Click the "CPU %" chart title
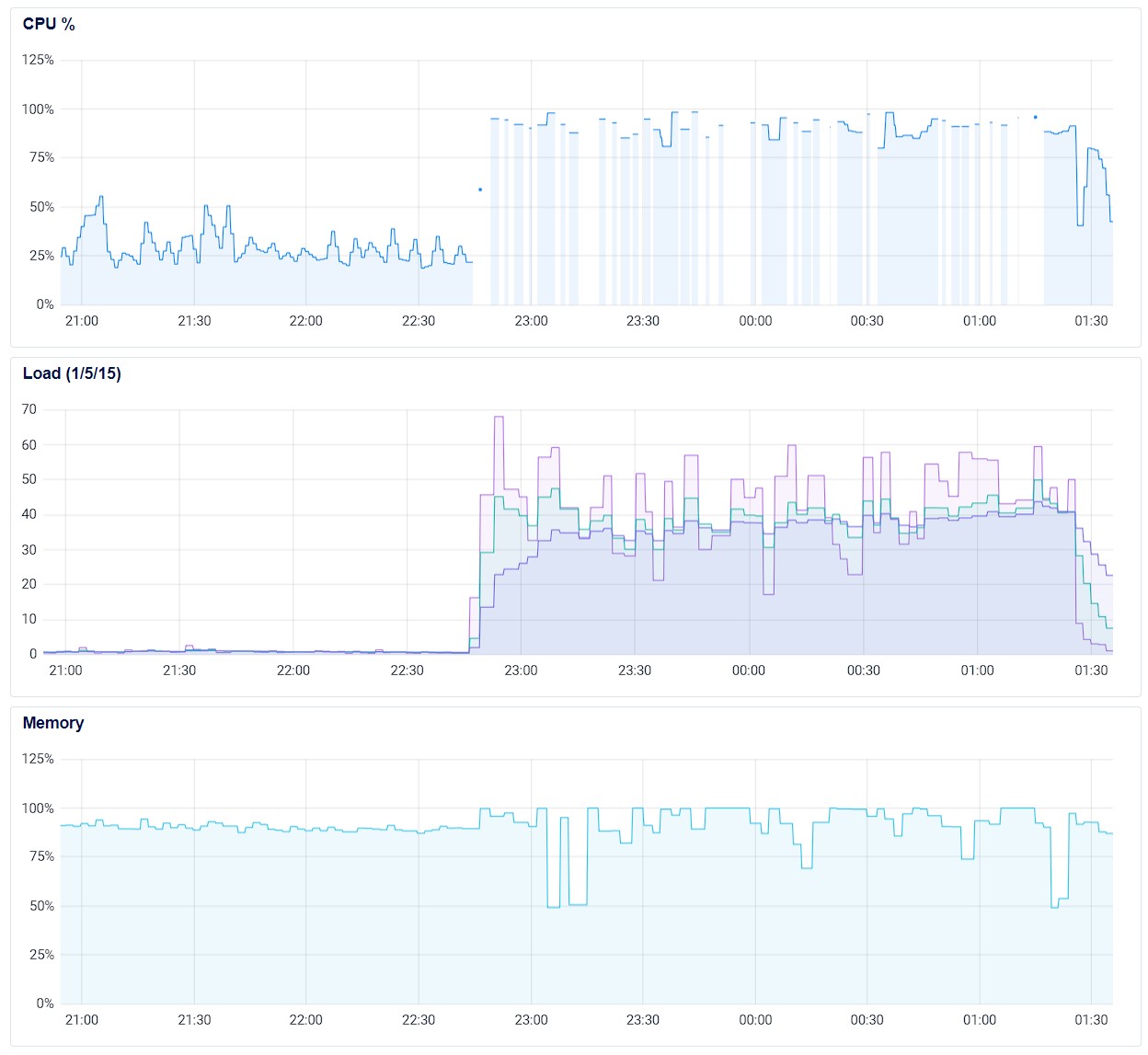The image size is (1148, 1055). point(49,25)
